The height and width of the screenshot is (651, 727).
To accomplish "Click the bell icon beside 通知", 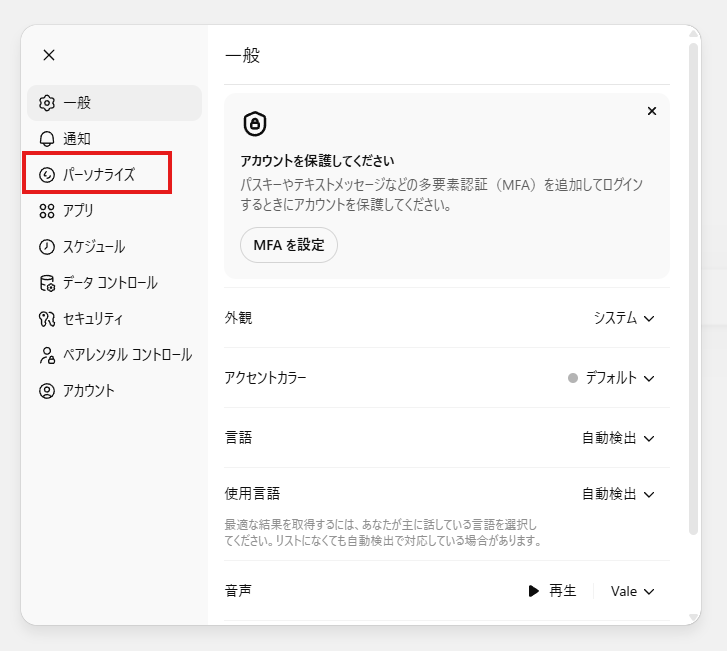I will click(x=47, y=139).
